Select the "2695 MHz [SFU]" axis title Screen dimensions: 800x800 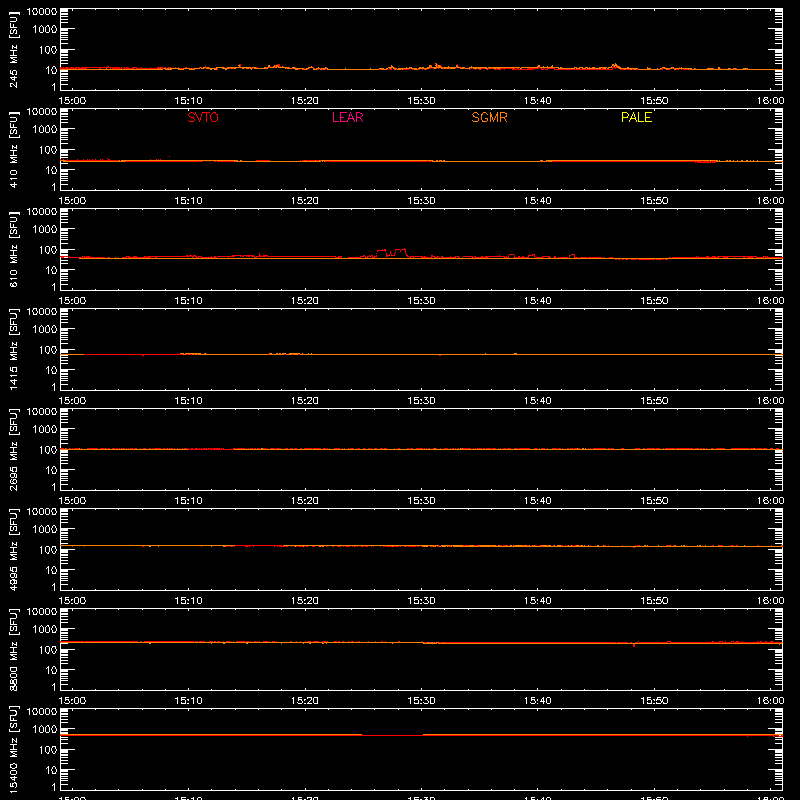pos(13,450)
